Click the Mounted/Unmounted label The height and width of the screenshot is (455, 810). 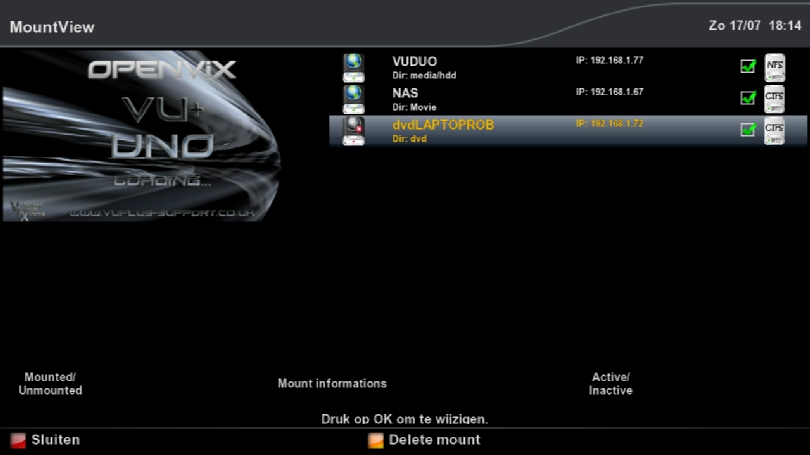click(50, 384)
